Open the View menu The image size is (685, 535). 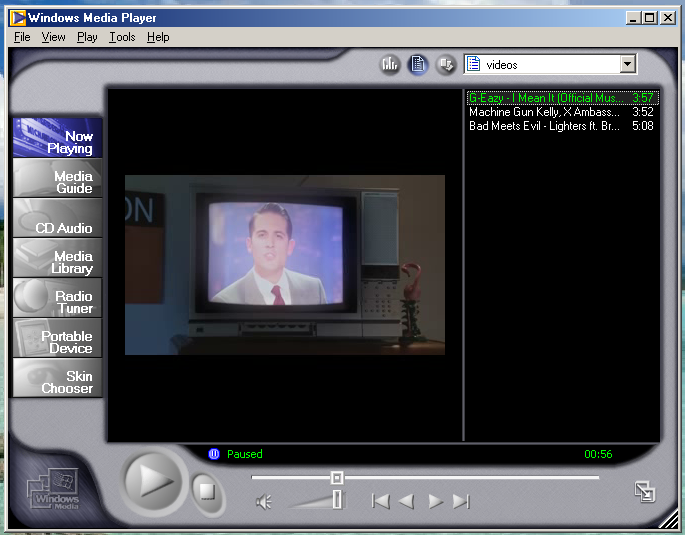53,37
